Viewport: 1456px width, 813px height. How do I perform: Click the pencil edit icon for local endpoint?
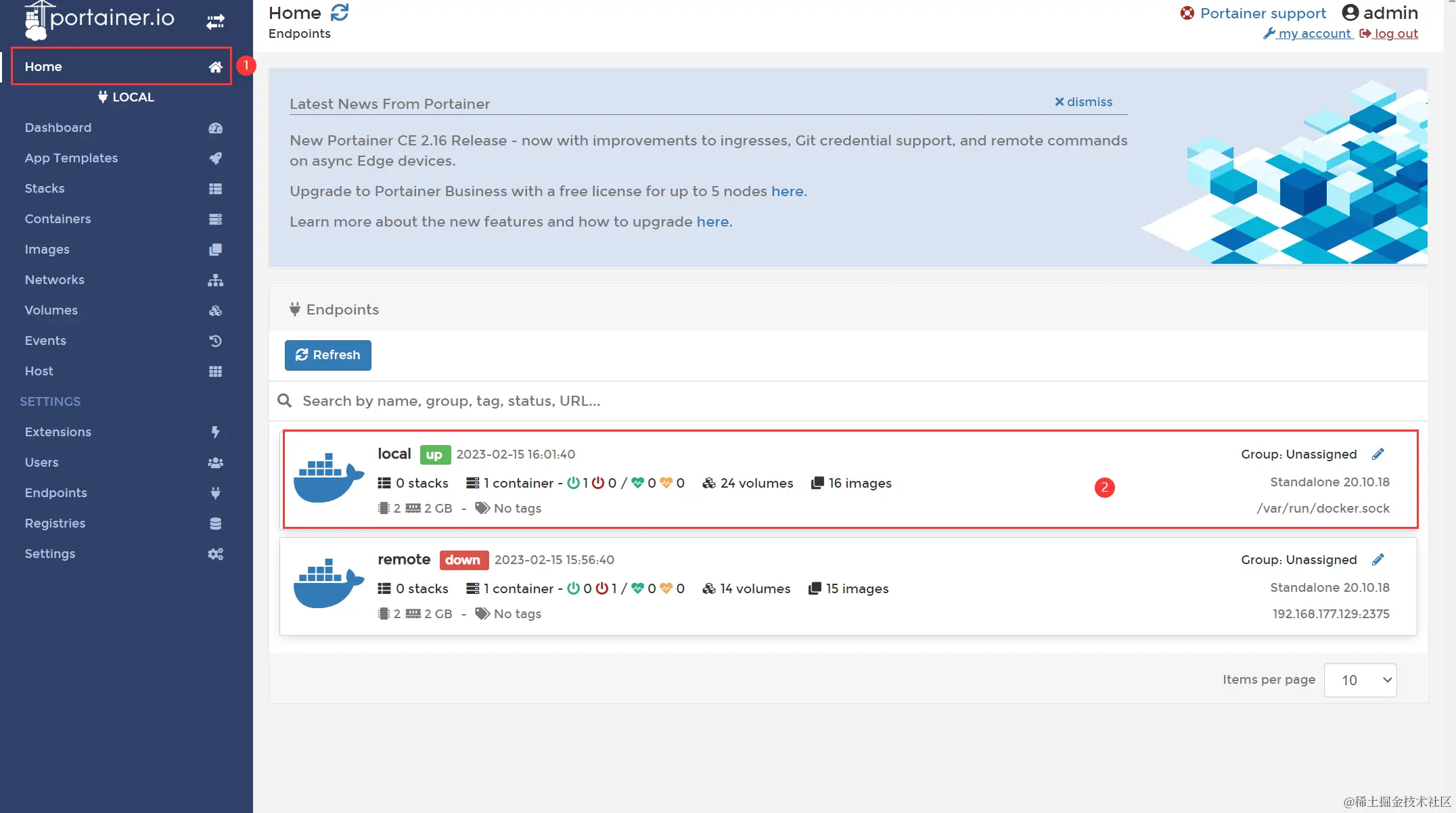[x=1378, y=454]
